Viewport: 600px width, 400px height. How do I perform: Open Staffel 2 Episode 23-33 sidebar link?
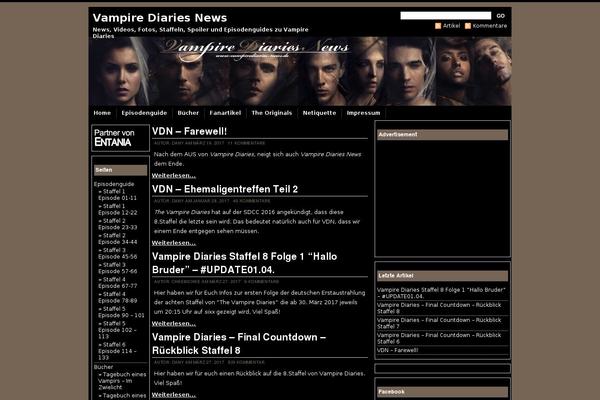point(117,224)
